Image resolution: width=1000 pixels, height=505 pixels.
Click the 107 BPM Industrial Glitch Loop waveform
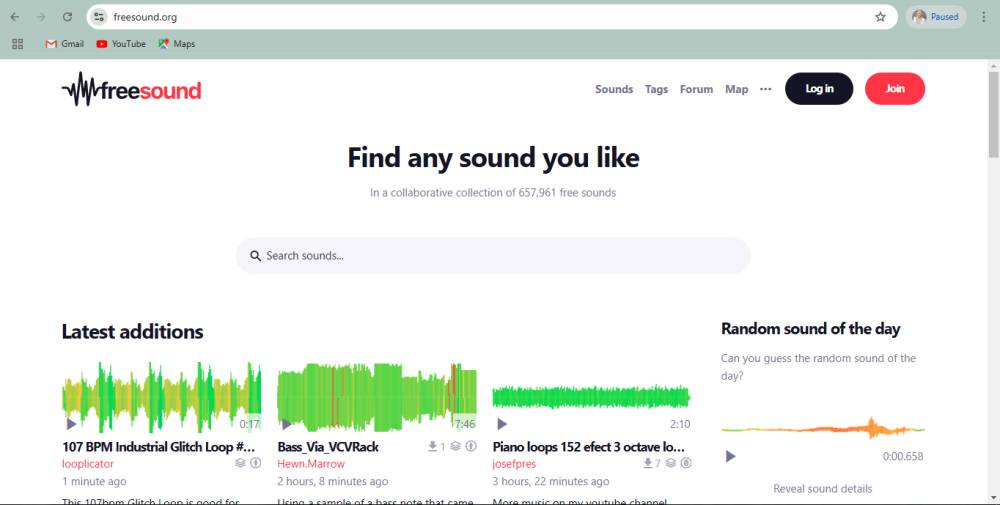(161, 397)
